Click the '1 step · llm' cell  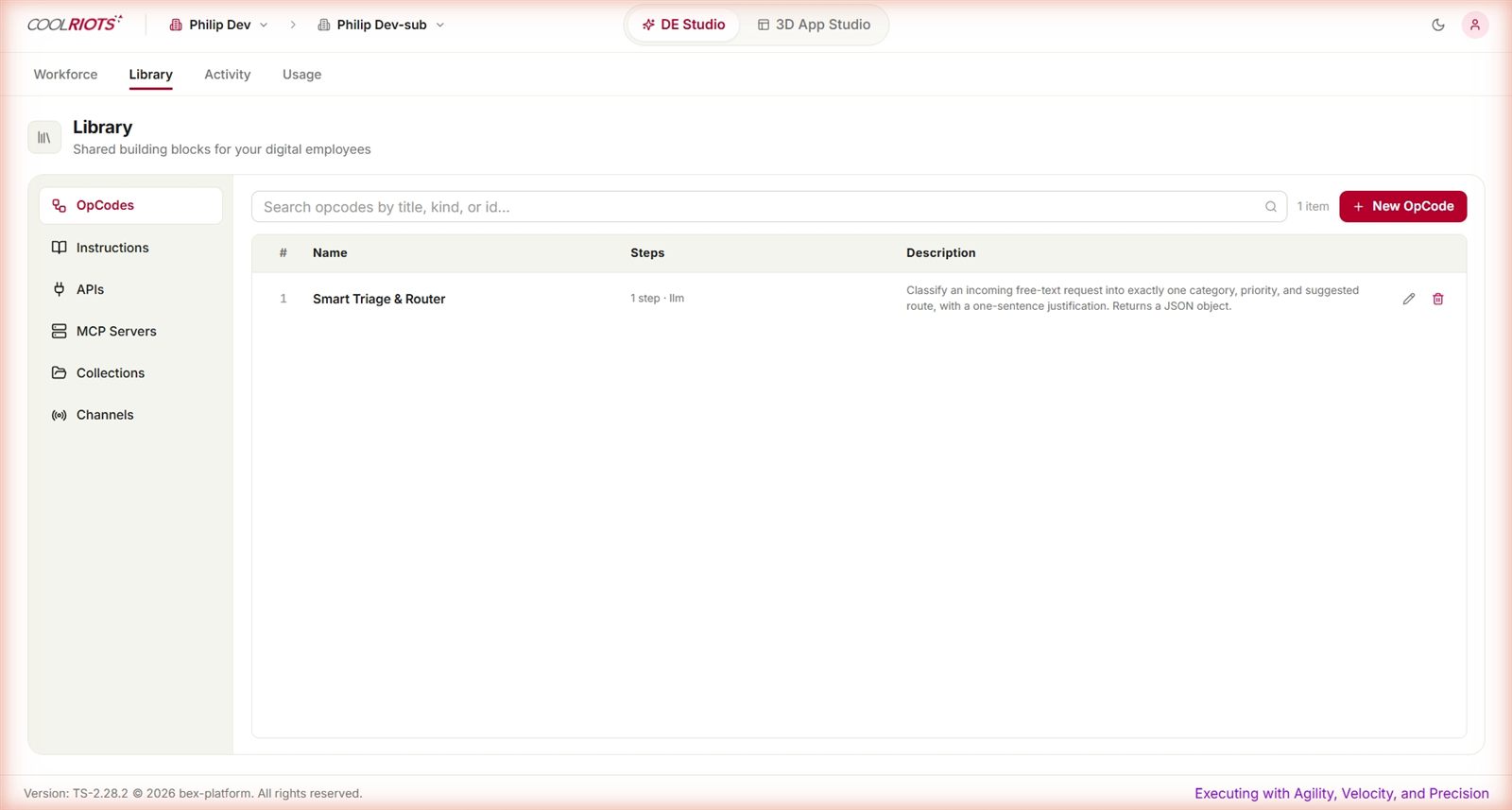(657, 299)
